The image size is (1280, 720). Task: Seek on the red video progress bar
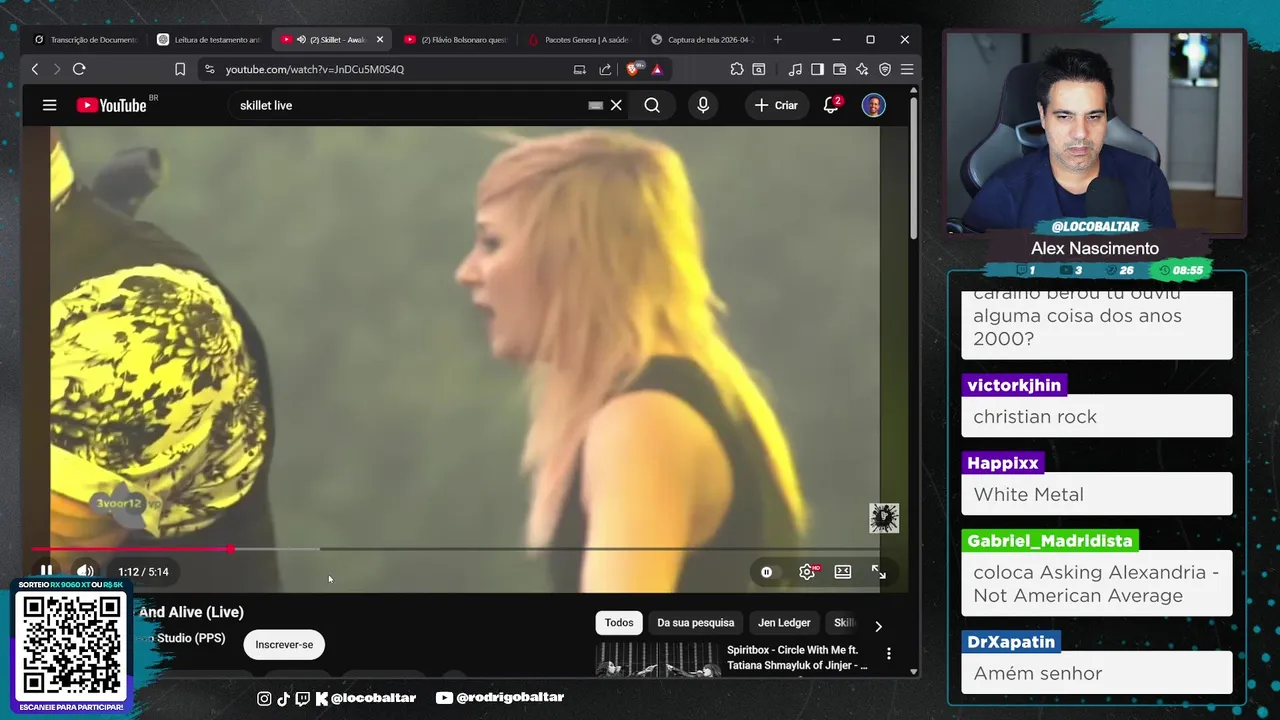(455, 549)
